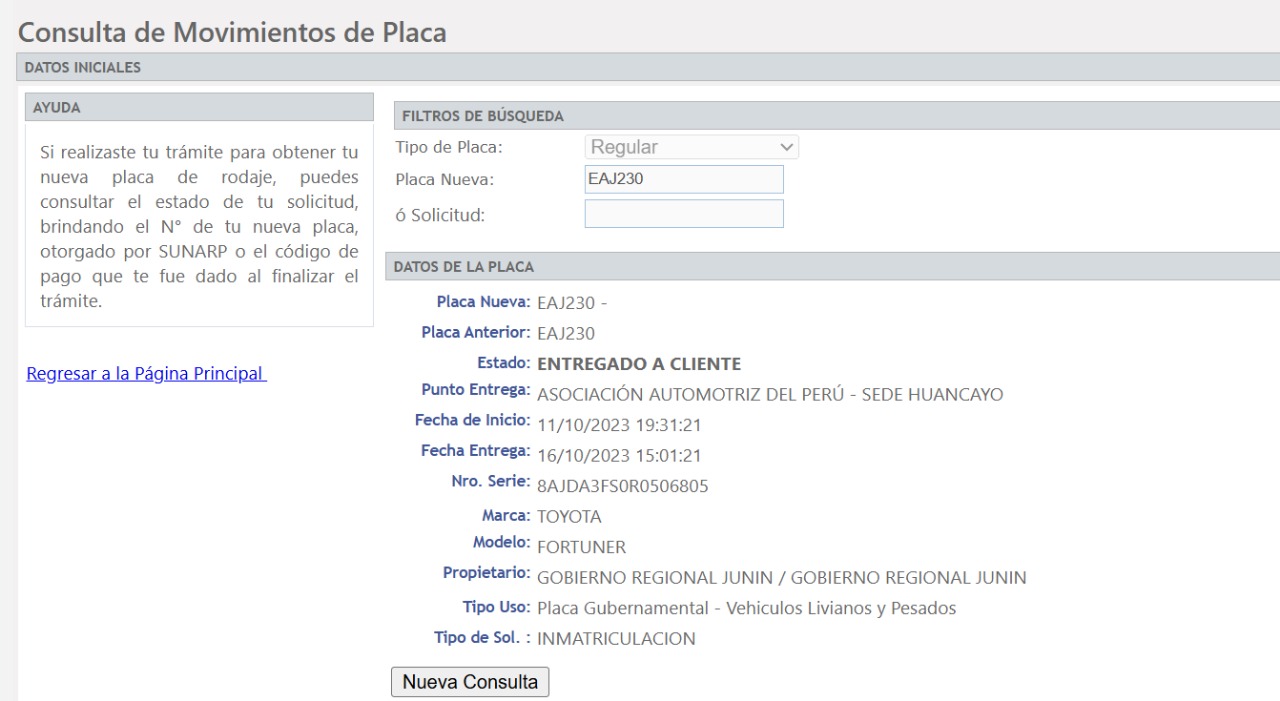The width and height of the screenshot is (1280, 701).
Task: Click the INMATRICULACION request type value
Action: 616,639
